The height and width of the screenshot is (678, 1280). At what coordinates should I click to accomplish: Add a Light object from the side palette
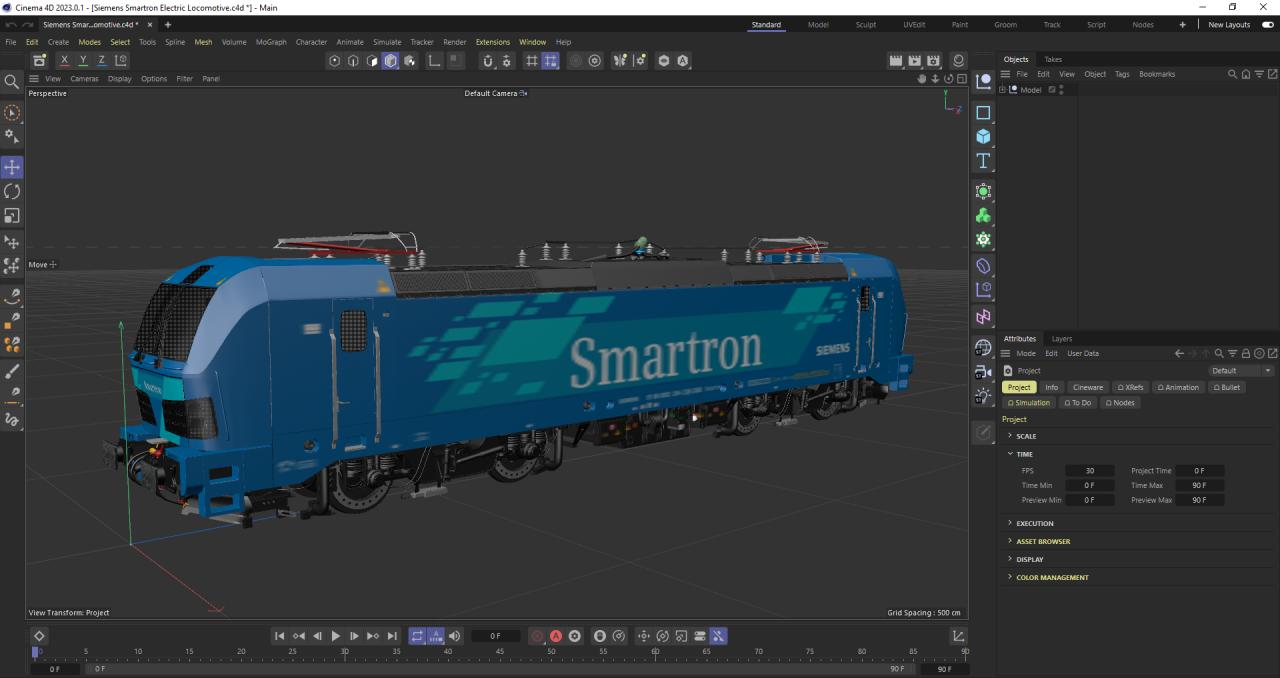[x=983, y=396]
